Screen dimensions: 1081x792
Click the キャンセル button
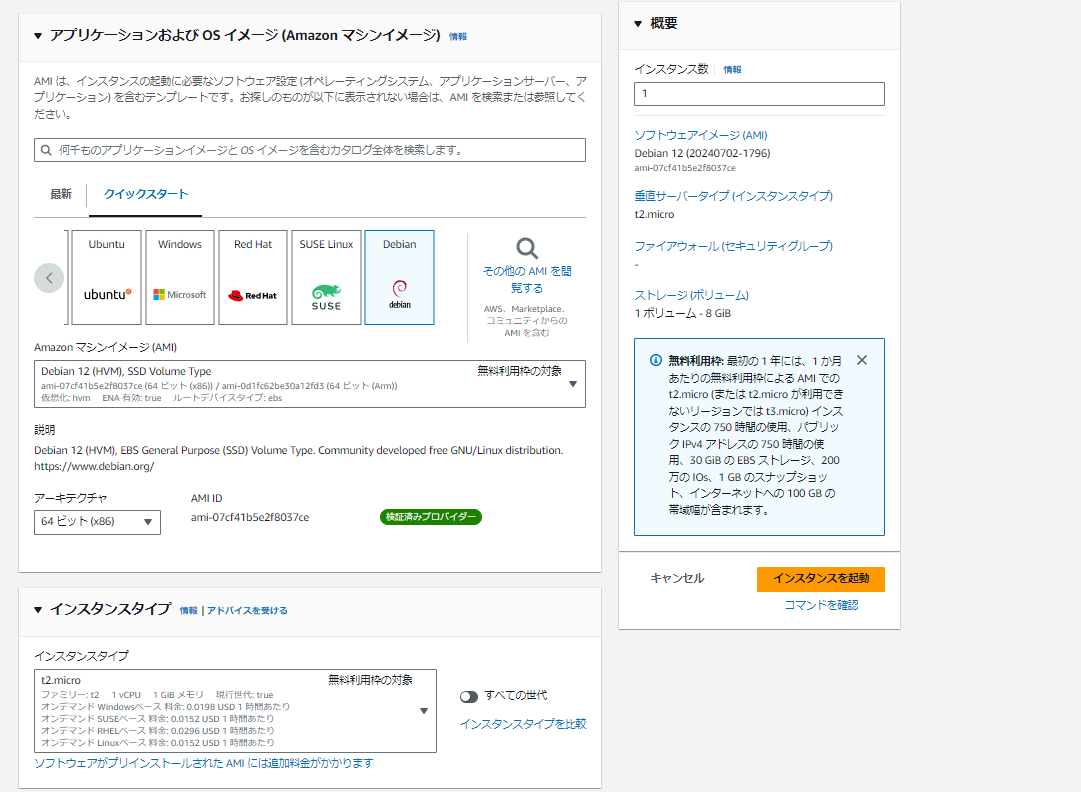(677, 578)
